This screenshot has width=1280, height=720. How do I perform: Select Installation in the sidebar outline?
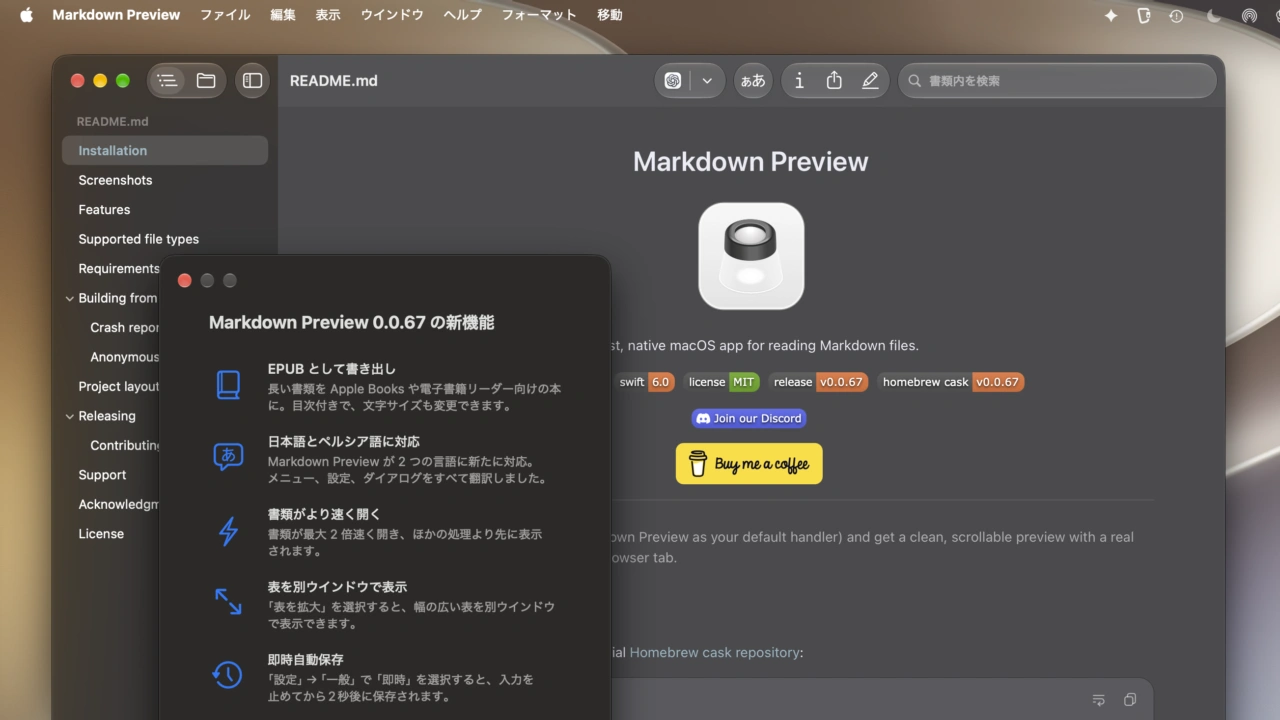pos(165,151)
